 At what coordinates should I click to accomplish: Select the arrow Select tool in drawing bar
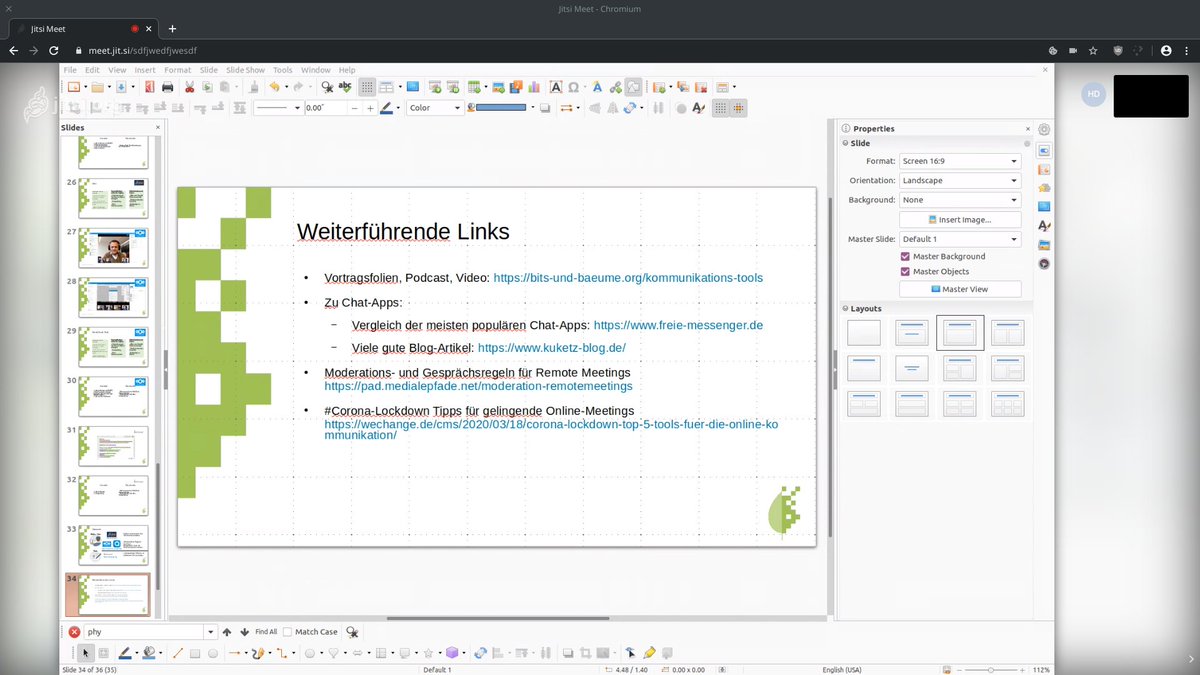click(86, 653)
